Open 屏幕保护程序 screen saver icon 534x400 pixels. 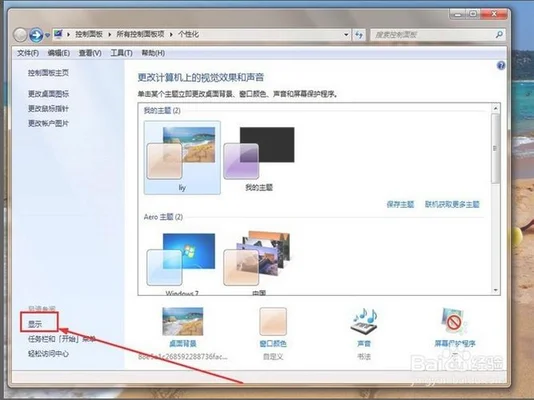[x=454, y=321]
